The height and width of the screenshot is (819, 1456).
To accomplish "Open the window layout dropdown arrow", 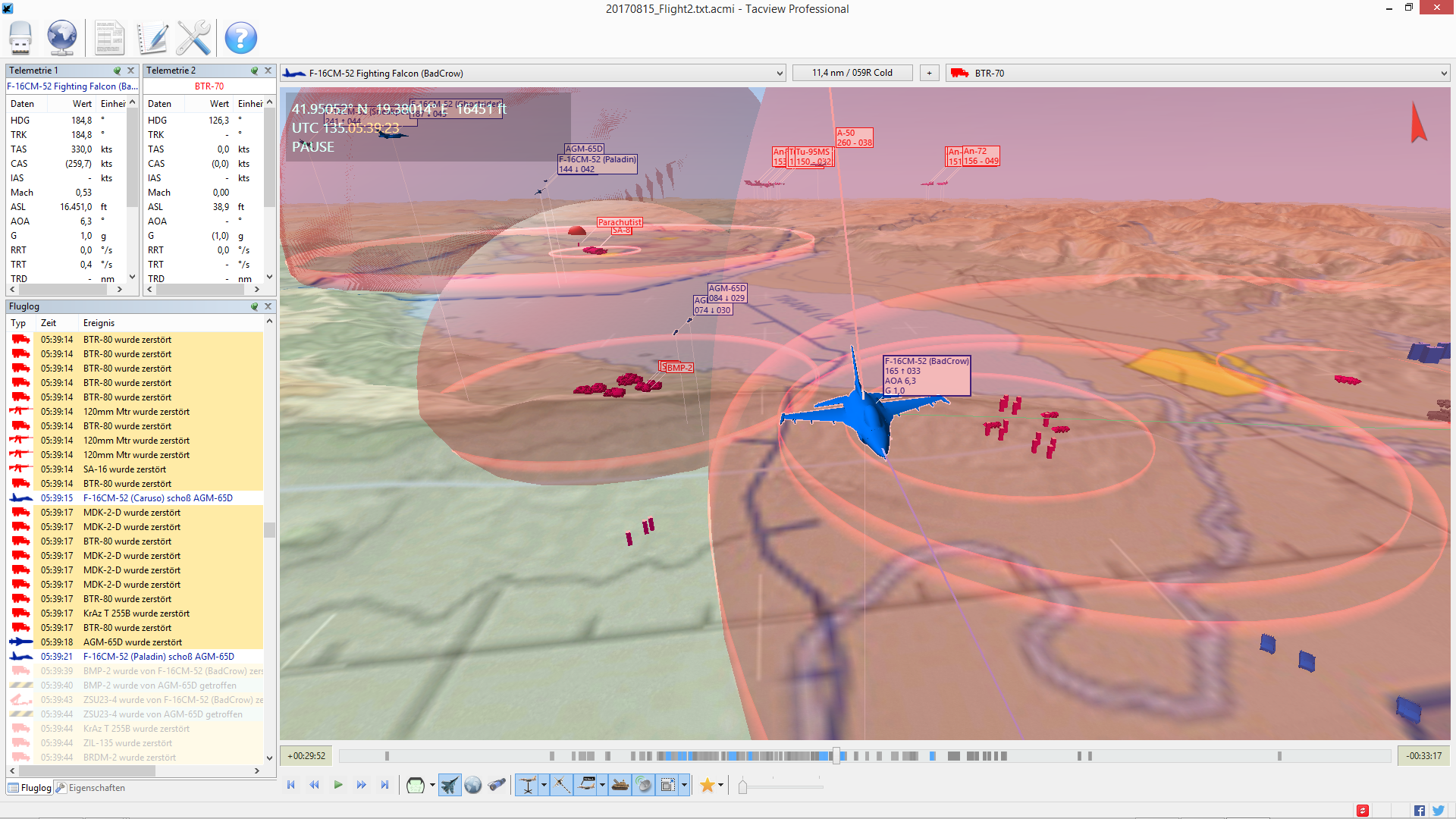I will click(x=684, y=786).
